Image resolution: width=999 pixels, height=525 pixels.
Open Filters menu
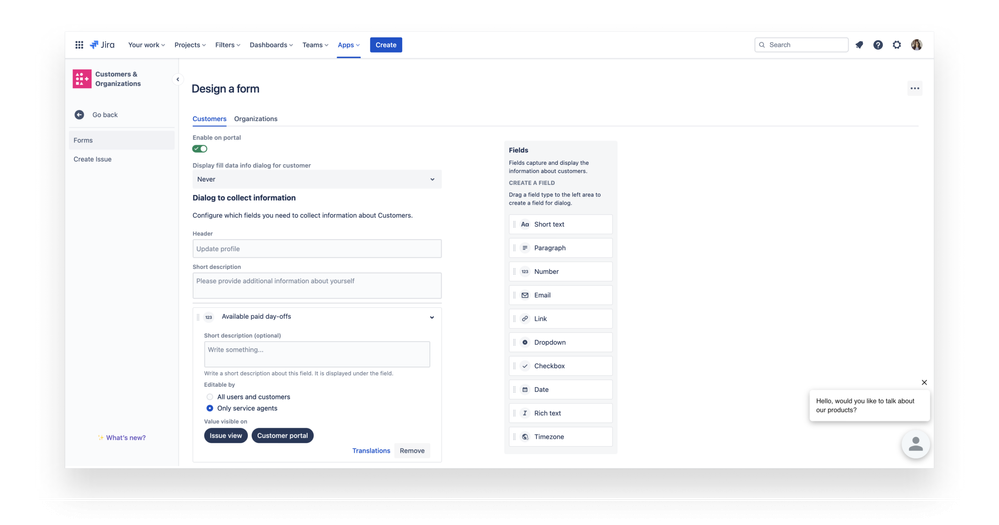pos(227,45)
